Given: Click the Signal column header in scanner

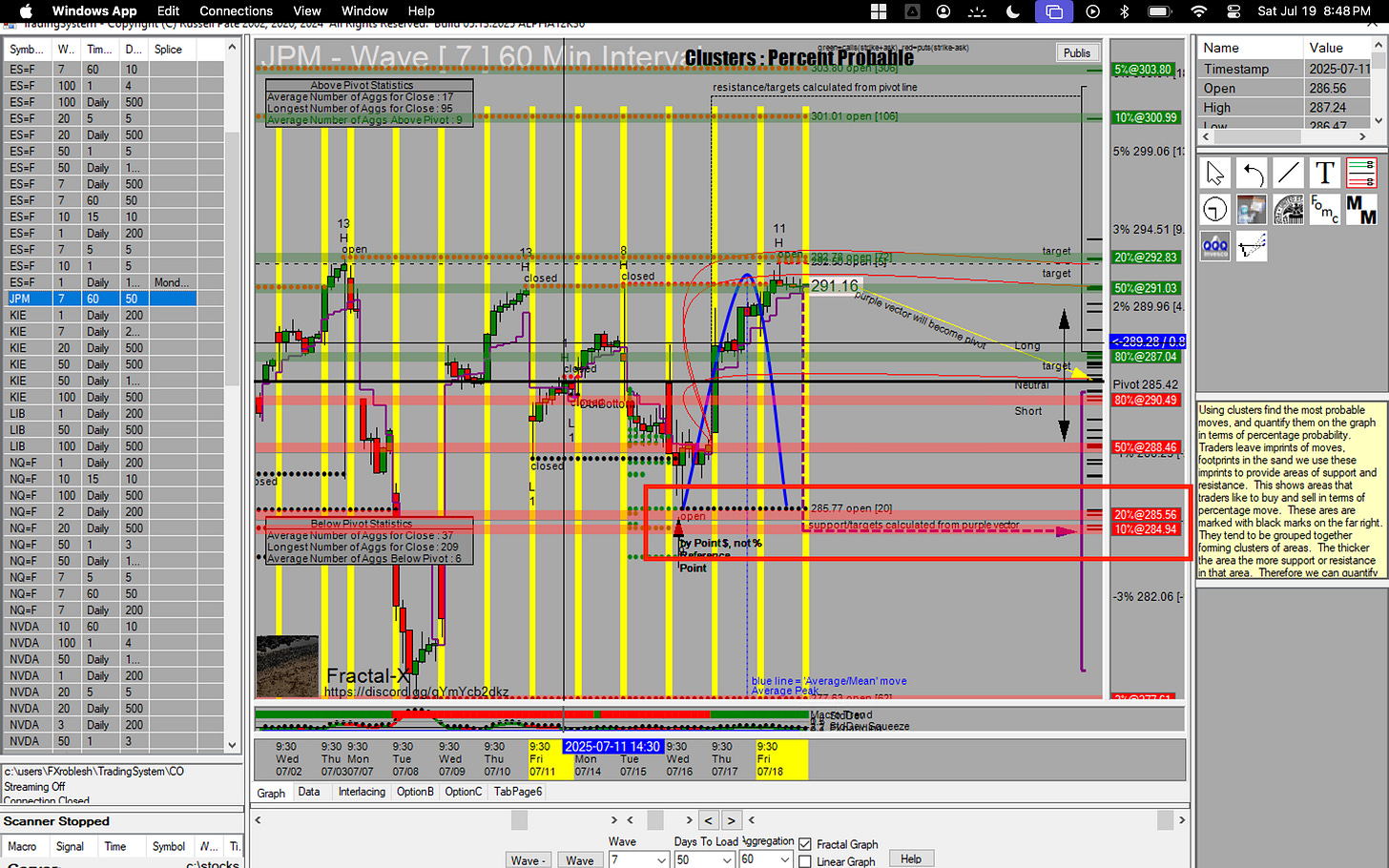Looking at the screenshot, I should coord(70,846).
